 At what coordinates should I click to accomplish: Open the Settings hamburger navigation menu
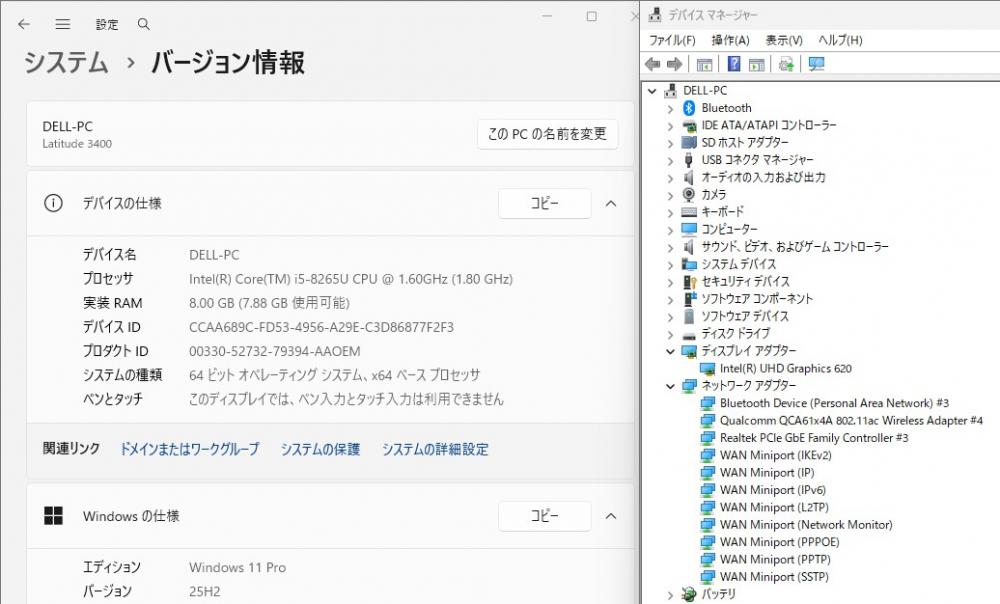click(x=62, y=24)
